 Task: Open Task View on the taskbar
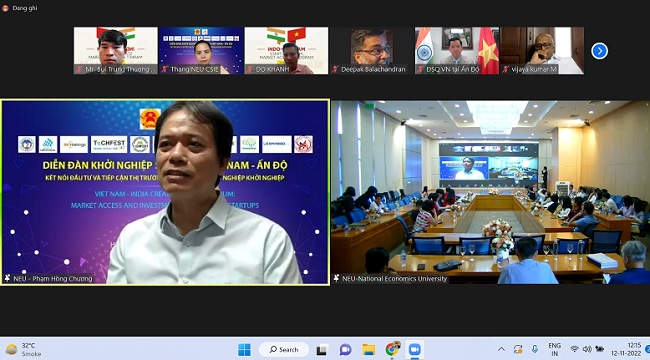coord(321,350)
